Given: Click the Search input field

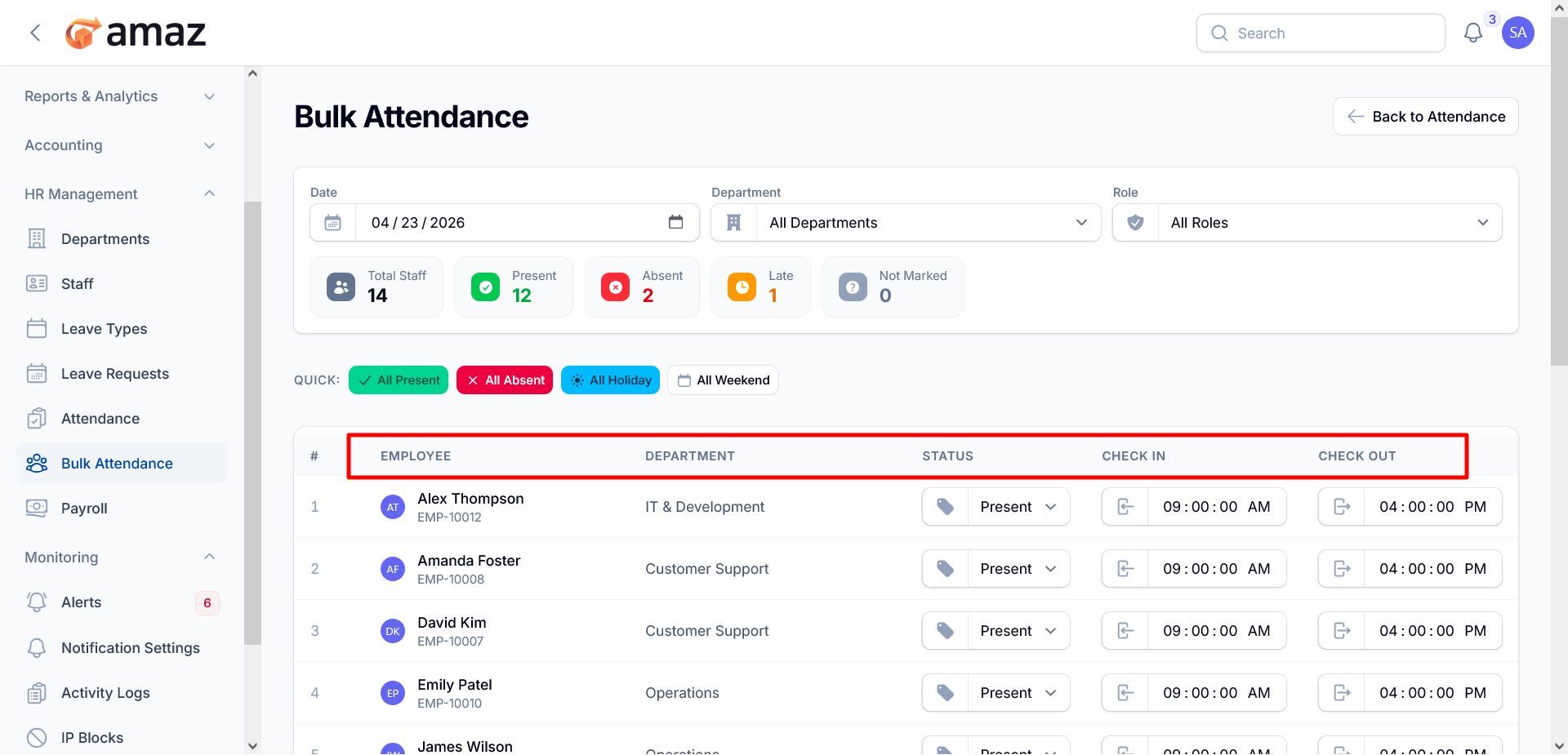Looking at the screenshot, I should (1321, 33).
